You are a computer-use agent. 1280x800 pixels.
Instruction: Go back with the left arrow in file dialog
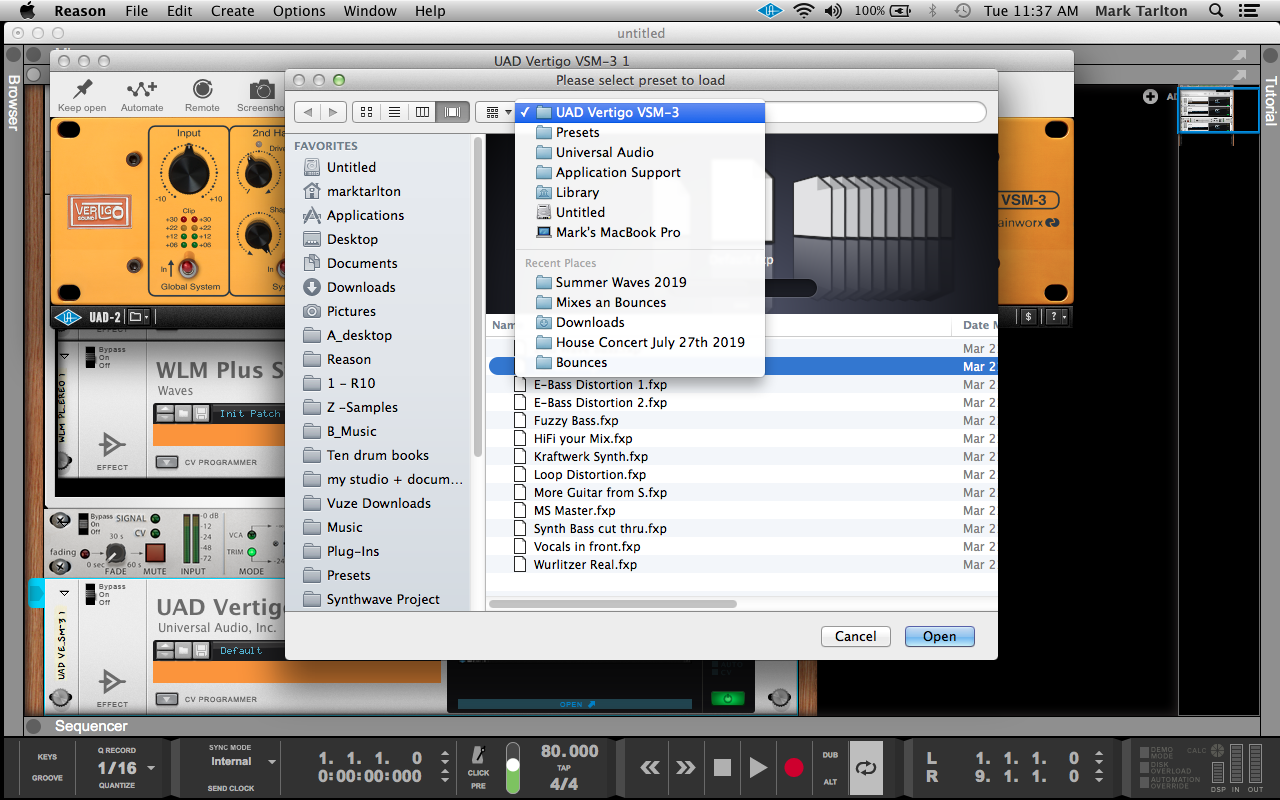308,112
